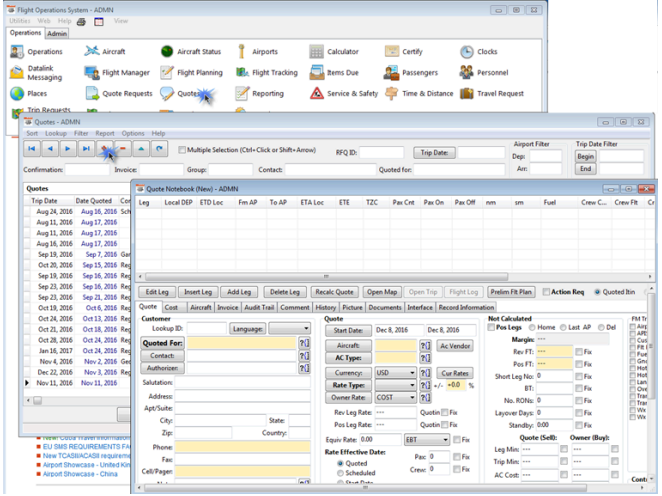This screenshot has width=662, height=496.
Task: Click the Ac Vendor button
Action: pyautogui.click(x=455, y=346)
